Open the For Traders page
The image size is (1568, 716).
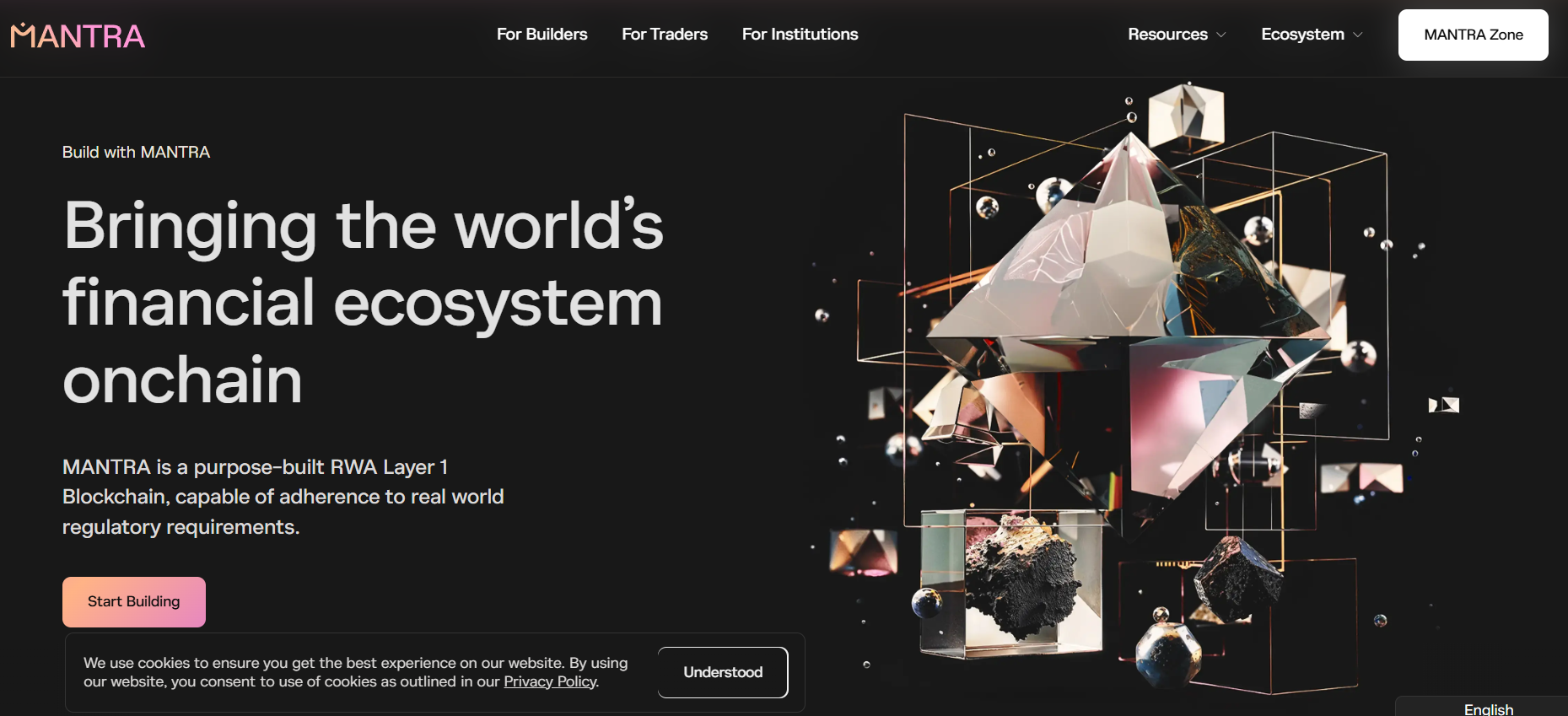click(x=665, y=35)
